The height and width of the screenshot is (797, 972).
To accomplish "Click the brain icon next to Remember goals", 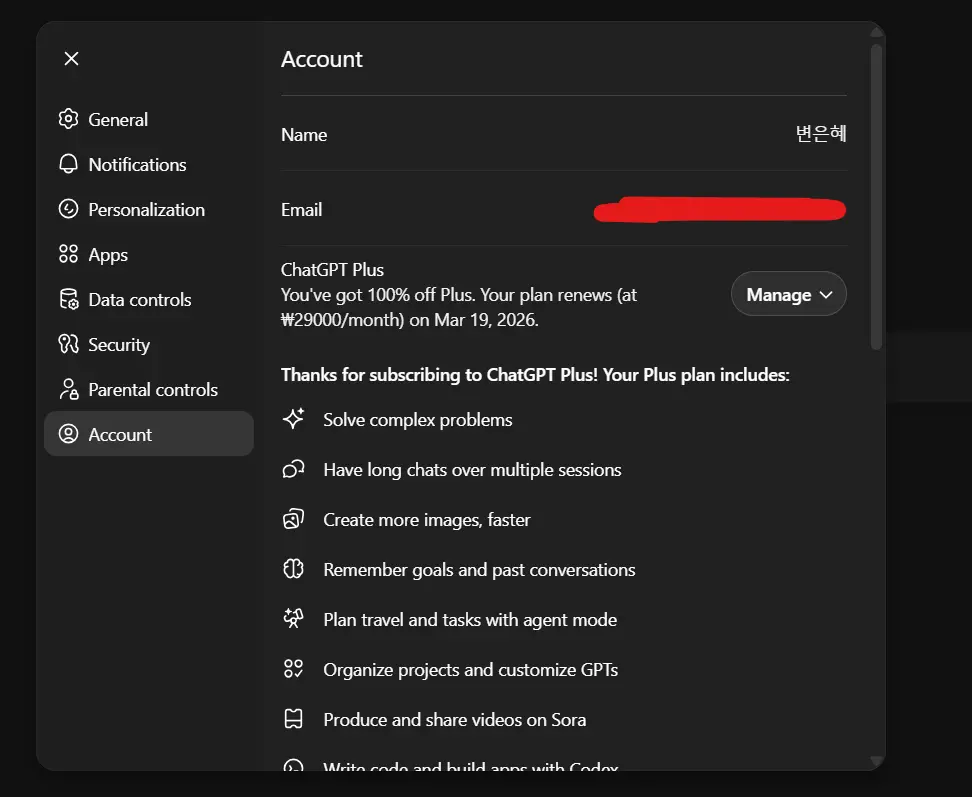I will (x=293, y=569).
